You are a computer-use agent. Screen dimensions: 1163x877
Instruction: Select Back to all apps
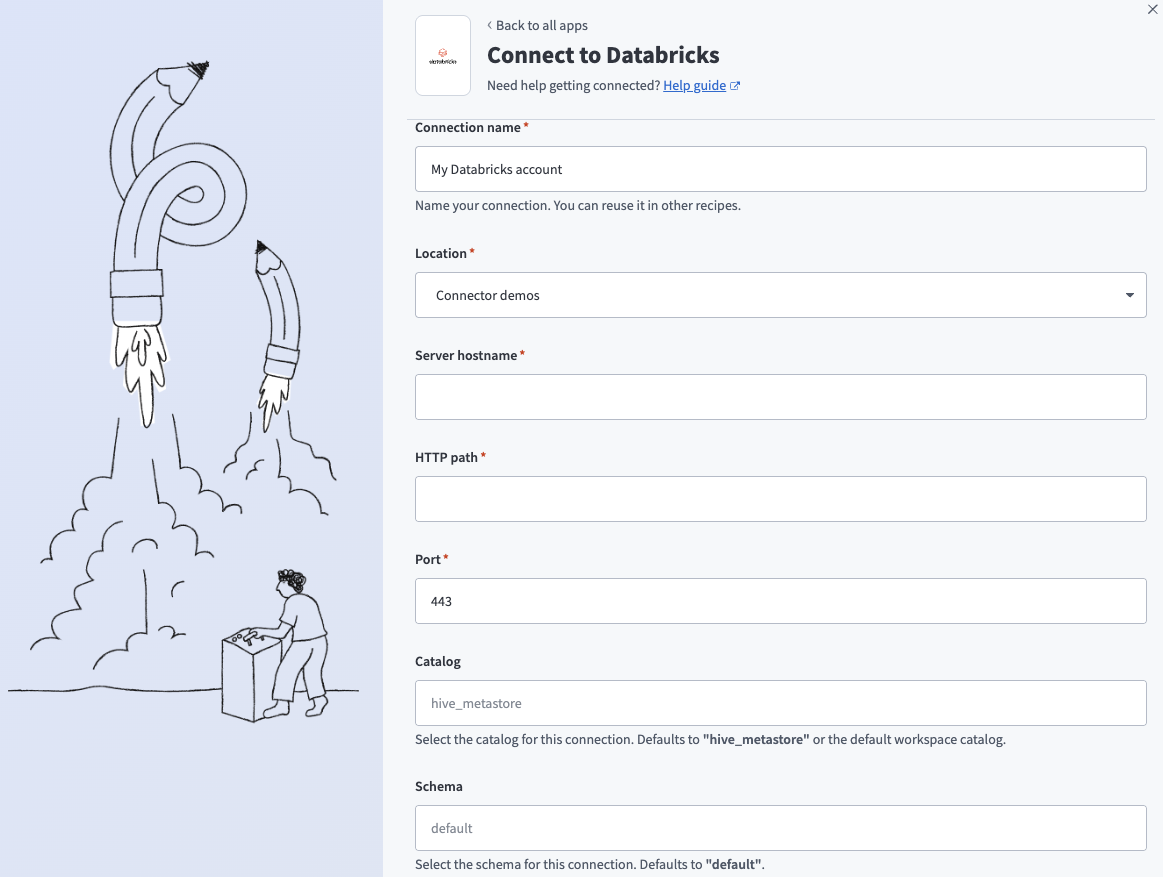[542, 25]
